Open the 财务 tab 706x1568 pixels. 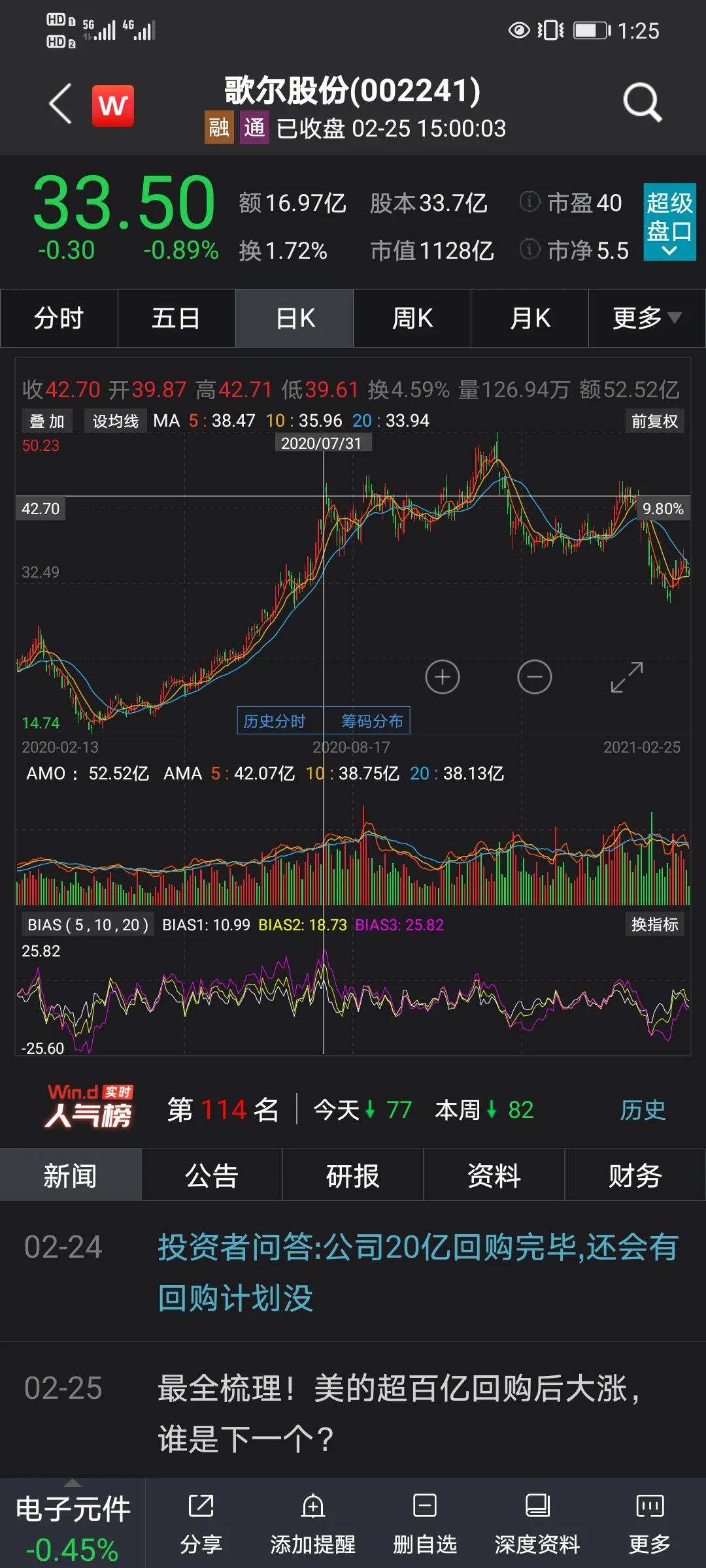click(x=635, y=1175)
